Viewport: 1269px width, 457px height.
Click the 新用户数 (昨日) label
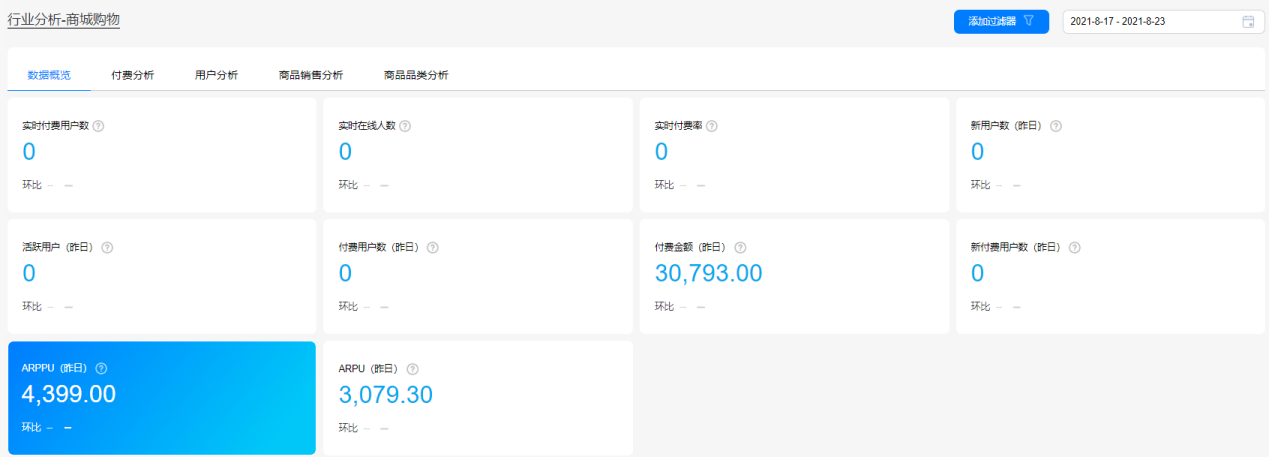[x=1008, y=126]
